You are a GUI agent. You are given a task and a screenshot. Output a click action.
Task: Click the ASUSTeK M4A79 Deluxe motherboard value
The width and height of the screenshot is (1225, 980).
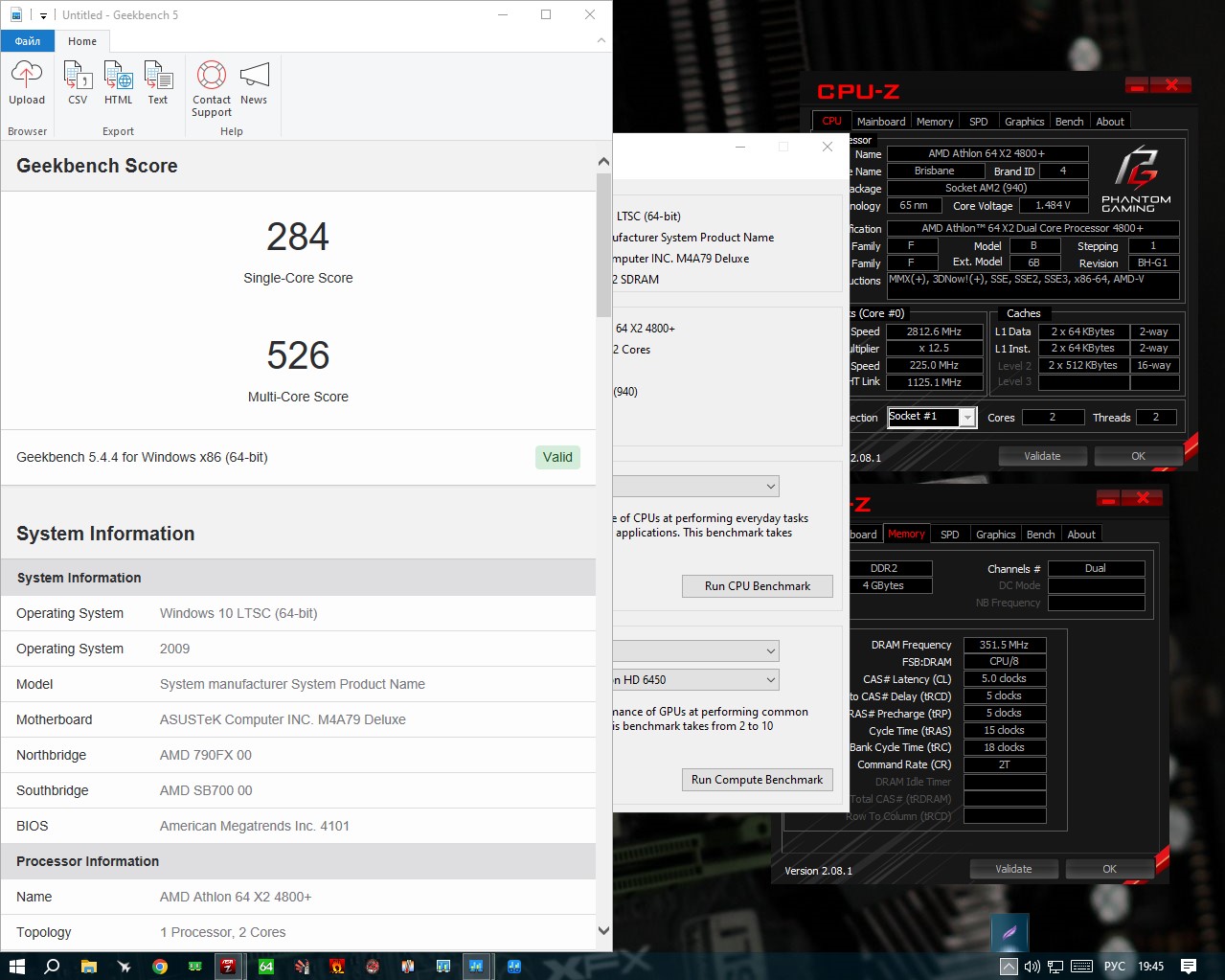(283, 719)
